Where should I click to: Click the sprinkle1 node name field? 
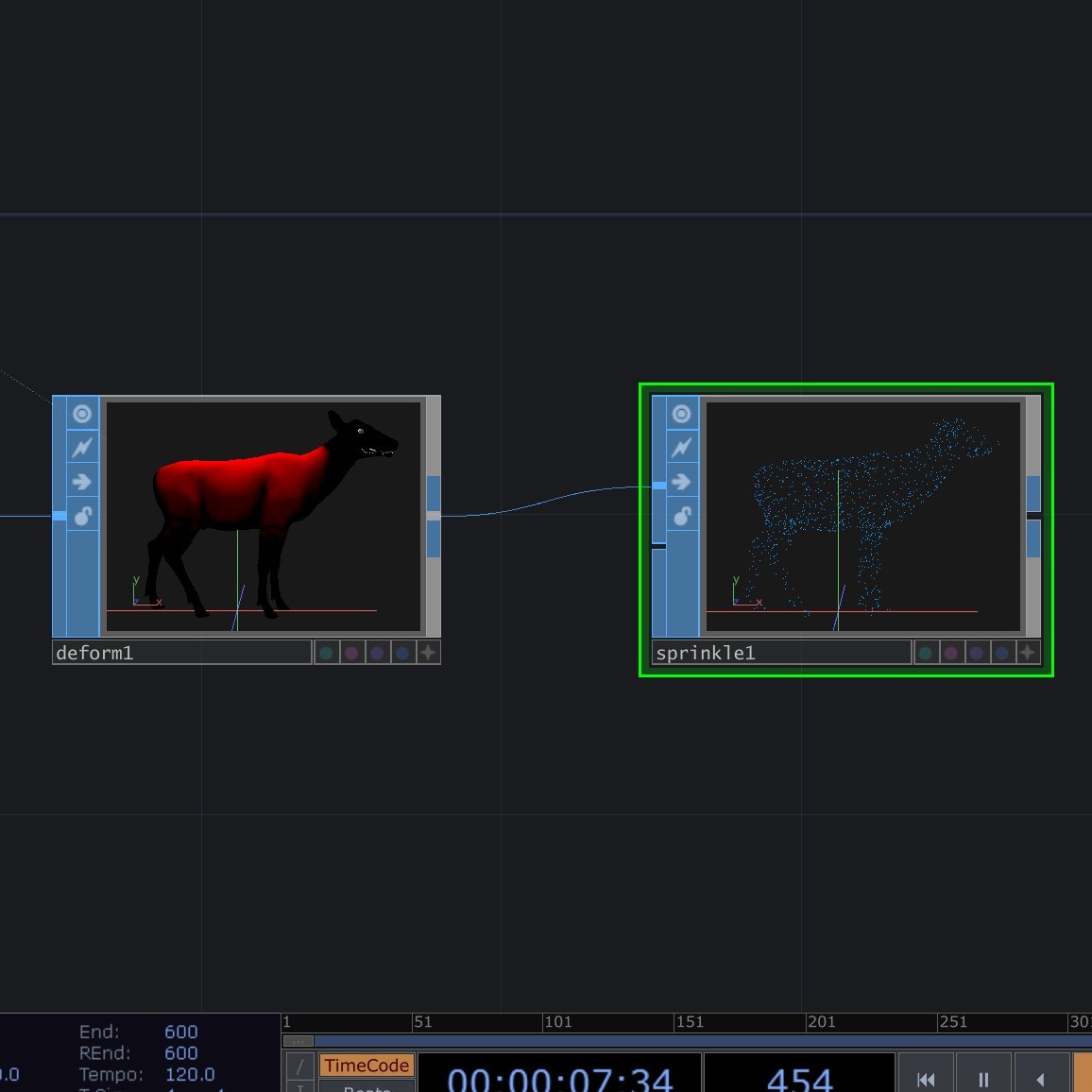tap(781, 653)
